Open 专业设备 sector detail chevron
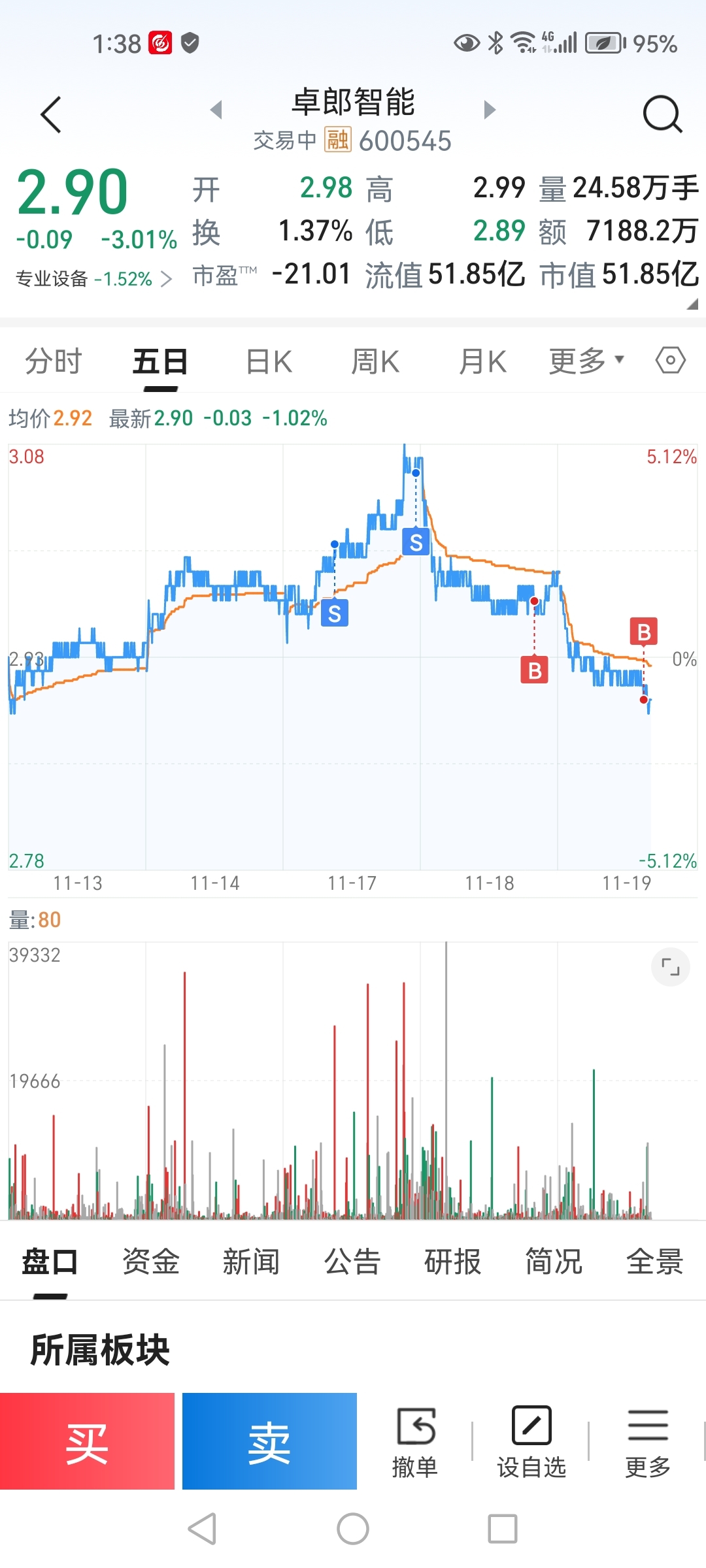The height and width of the screenshot is (1568, 706). [166, 280]
